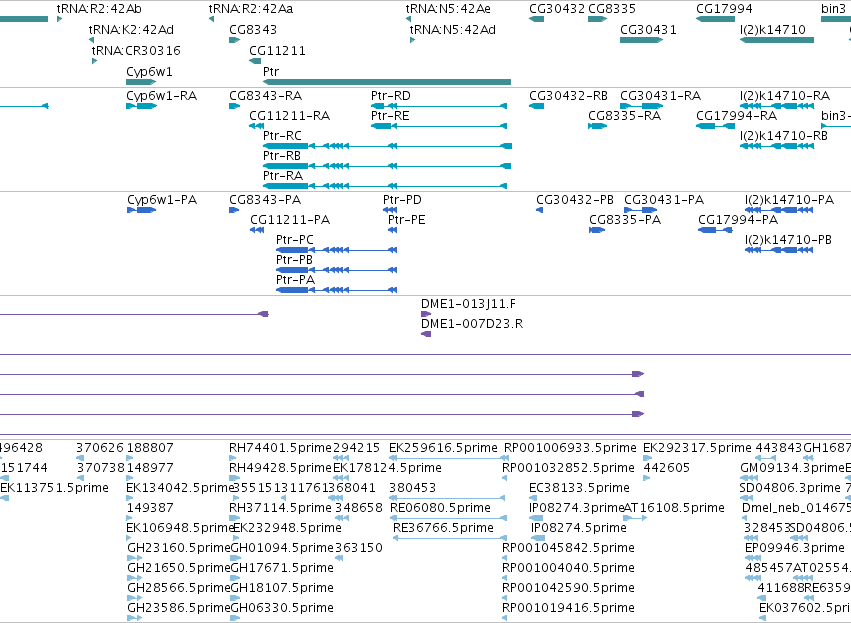Screen dimensions: 851x623
Task: Select EST EK134042.5prime
Action: tap(180, 488)
